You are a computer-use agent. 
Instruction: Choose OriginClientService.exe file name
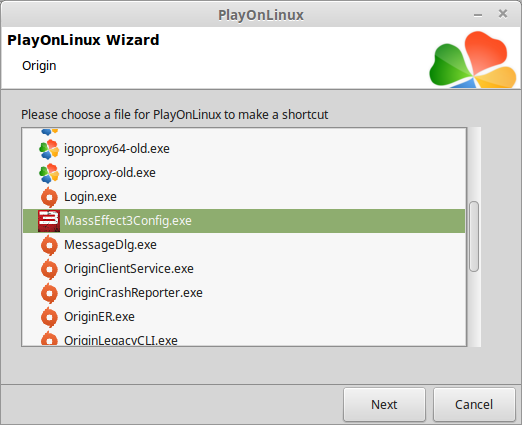(x=129, y=269)
